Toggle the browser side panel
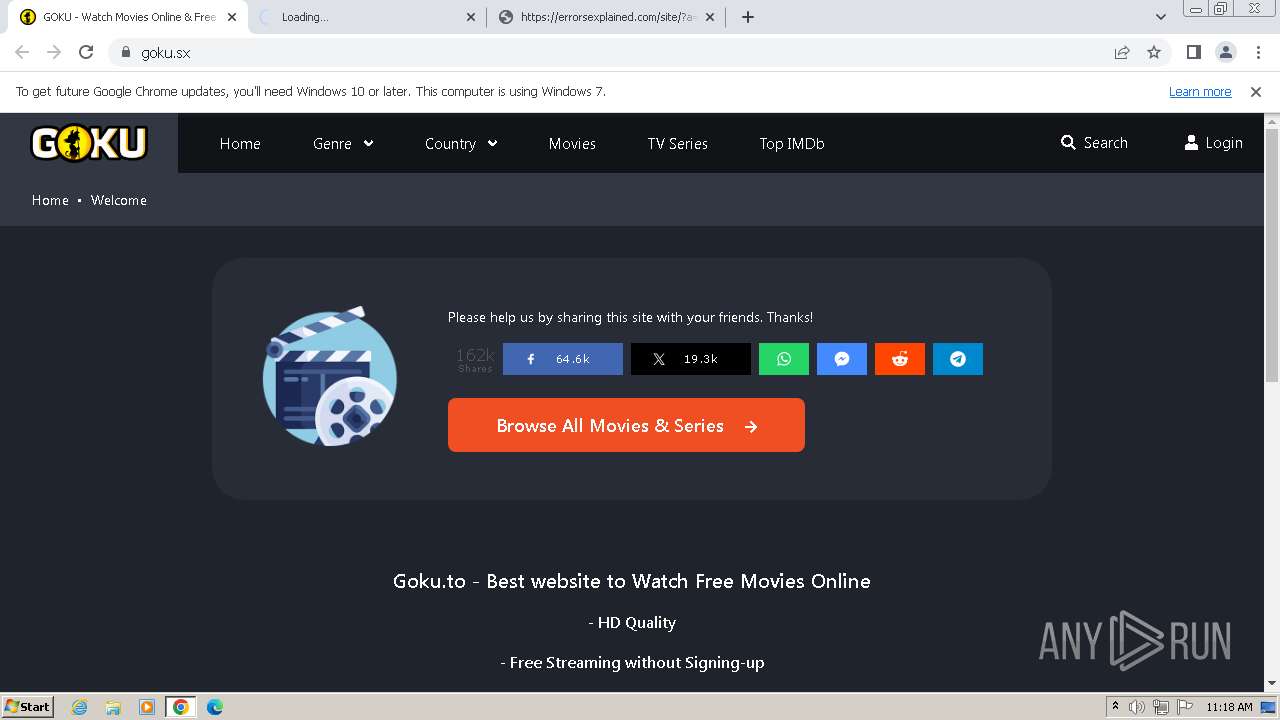Screen dimensions: 1280x720 pos(1193,53)
